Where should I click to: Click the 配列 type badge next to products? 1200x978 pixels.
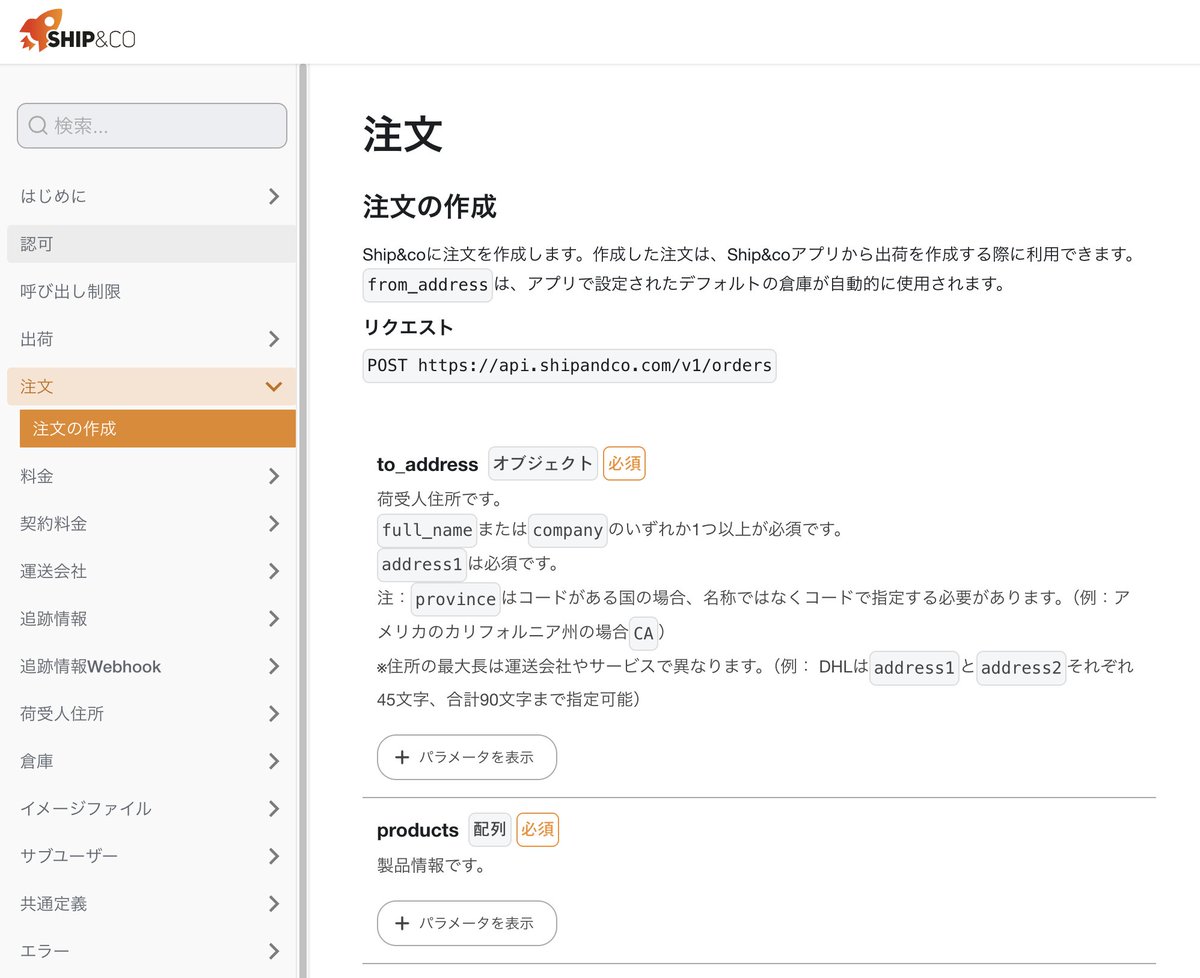tap(489, 829)
